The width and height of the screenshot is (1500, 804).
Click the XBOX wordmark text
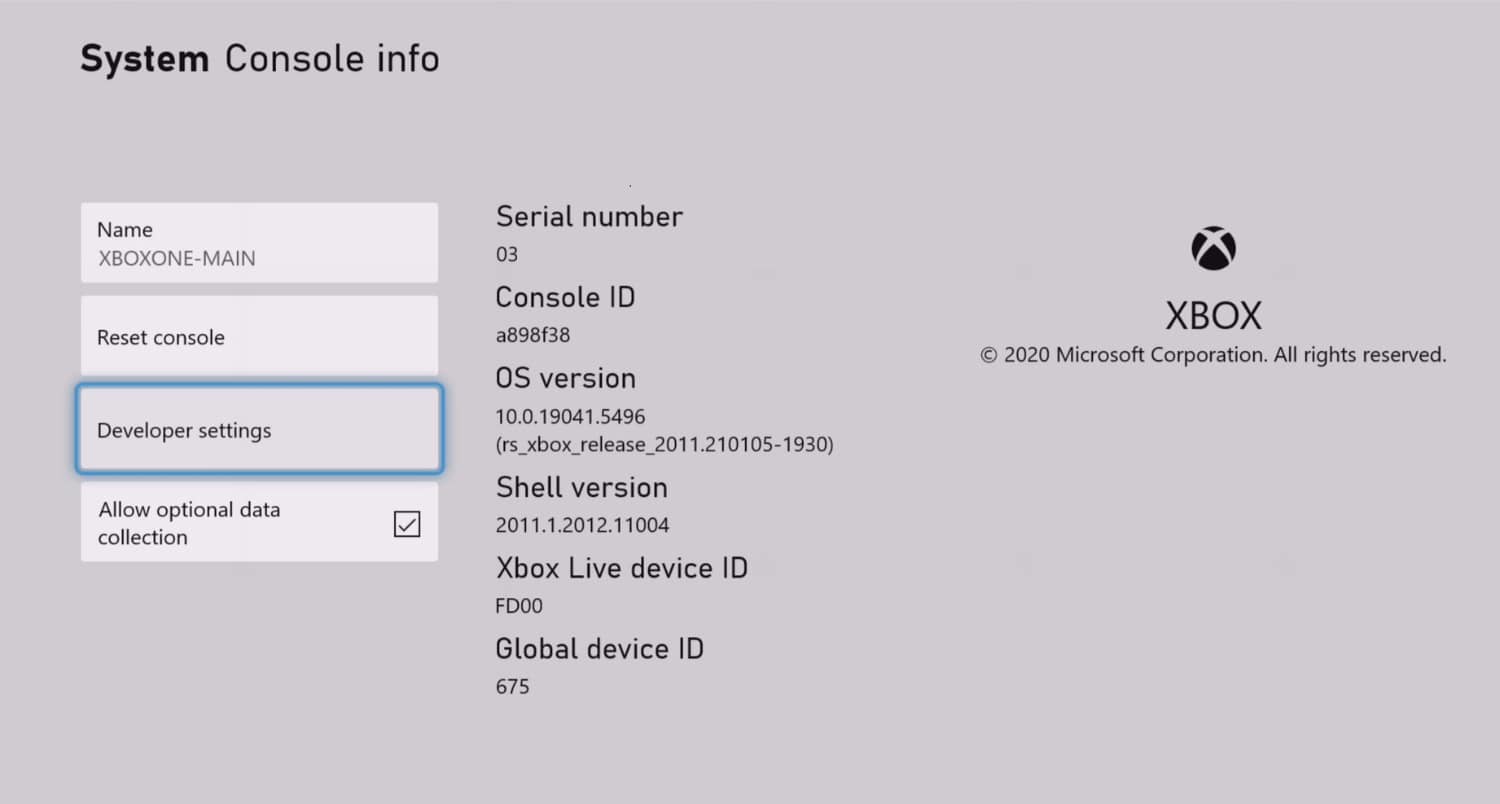1214,316
